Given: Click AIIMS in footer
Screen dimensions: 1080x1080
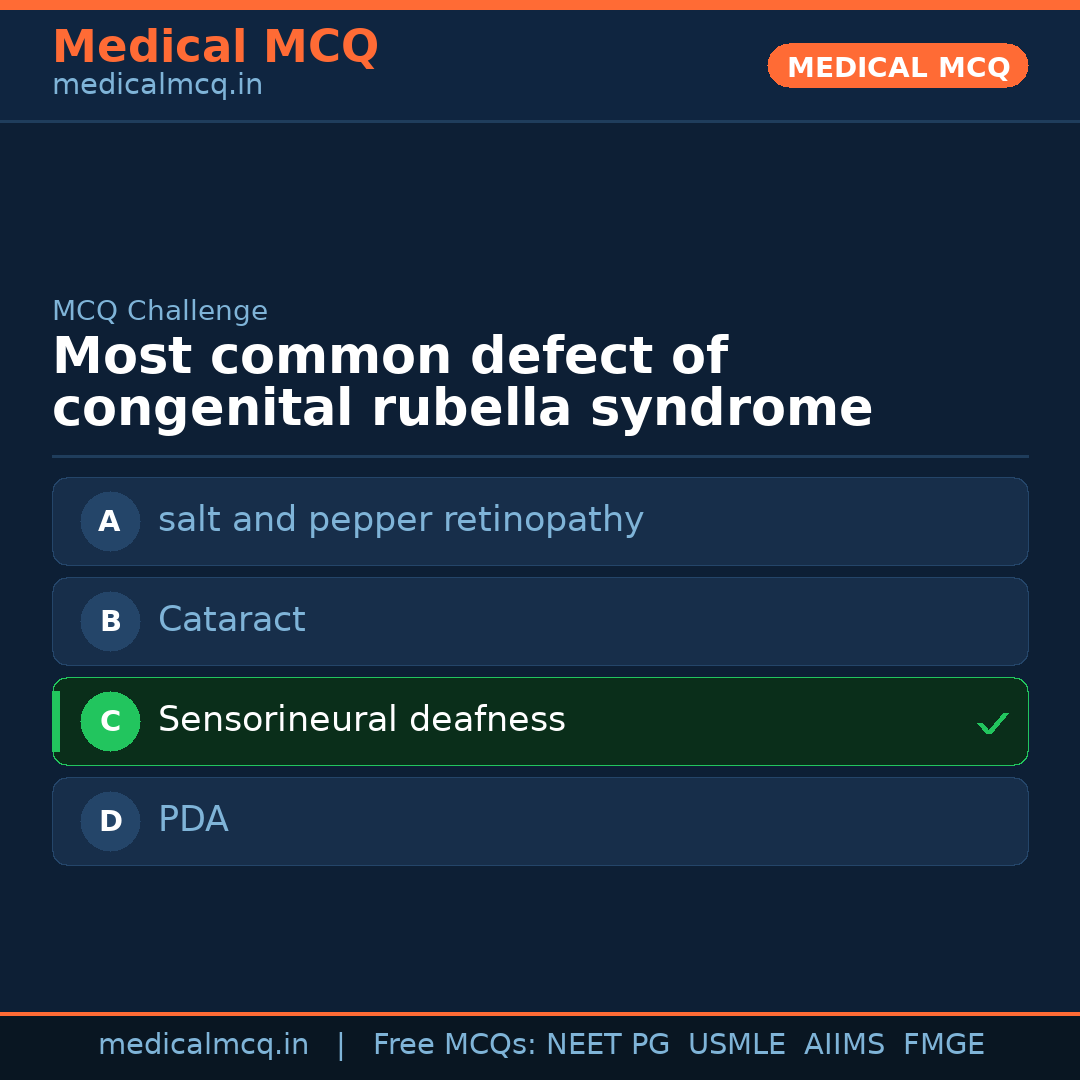Looking at the screenshot, I should pos(844,1045).
